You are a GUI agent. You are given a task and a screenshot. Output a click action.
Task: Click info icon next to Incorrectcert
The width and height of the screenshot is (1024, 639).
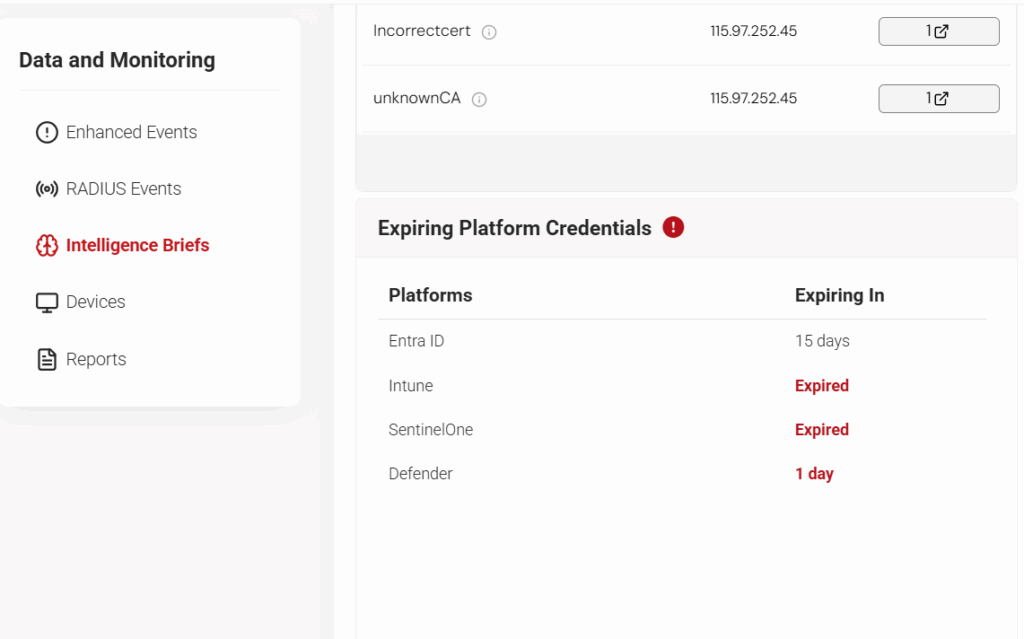point(489,32)
